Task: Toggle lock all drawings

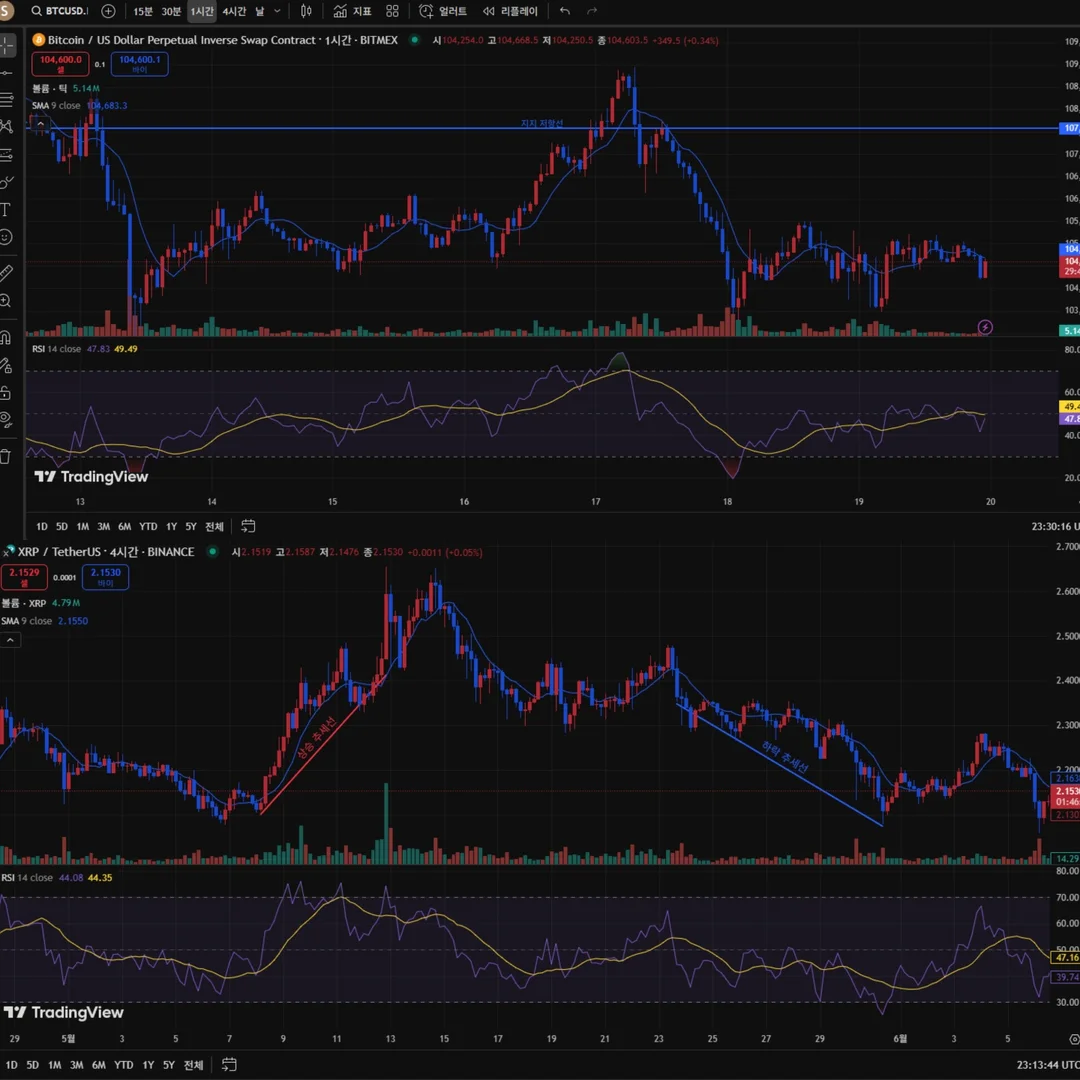Action: point(6,393)
